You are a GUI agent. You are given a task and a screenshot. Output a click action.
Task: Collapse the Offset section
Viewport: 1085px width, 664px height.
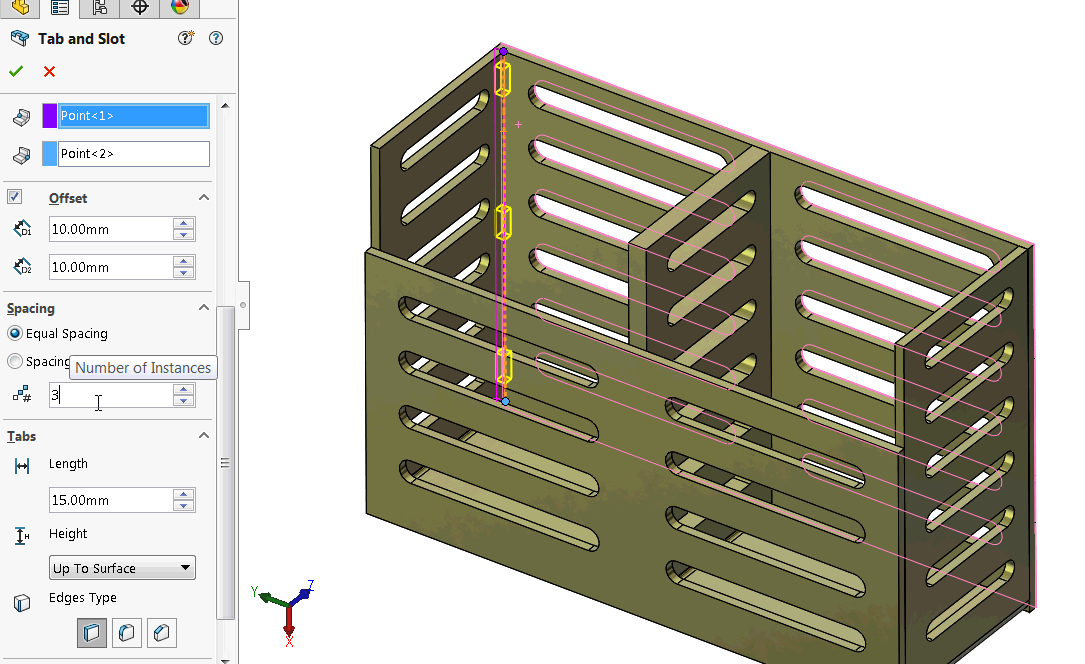click(x=203, y=197)
